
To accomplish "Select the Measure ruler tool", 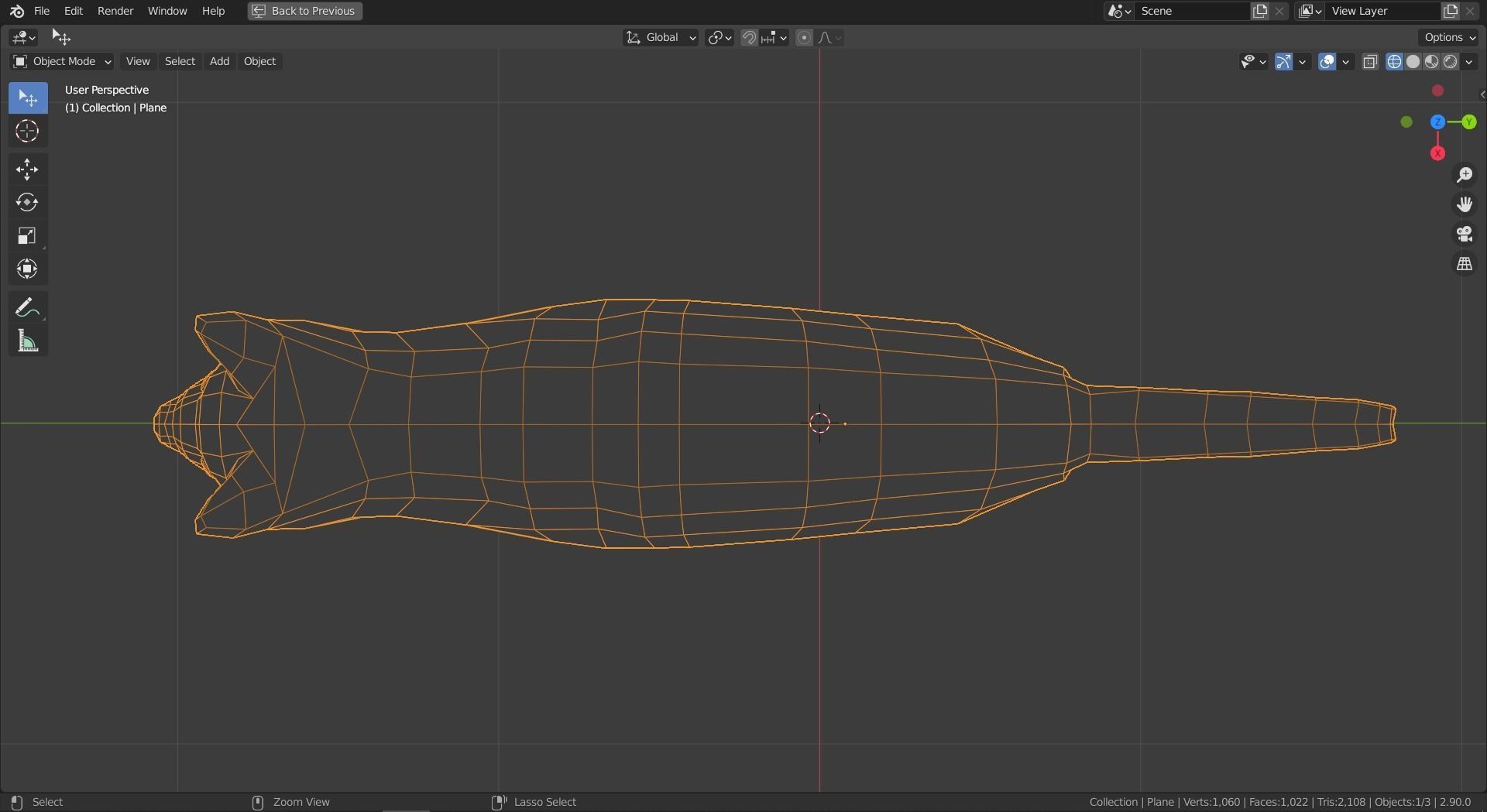I will tap(28, 341).
